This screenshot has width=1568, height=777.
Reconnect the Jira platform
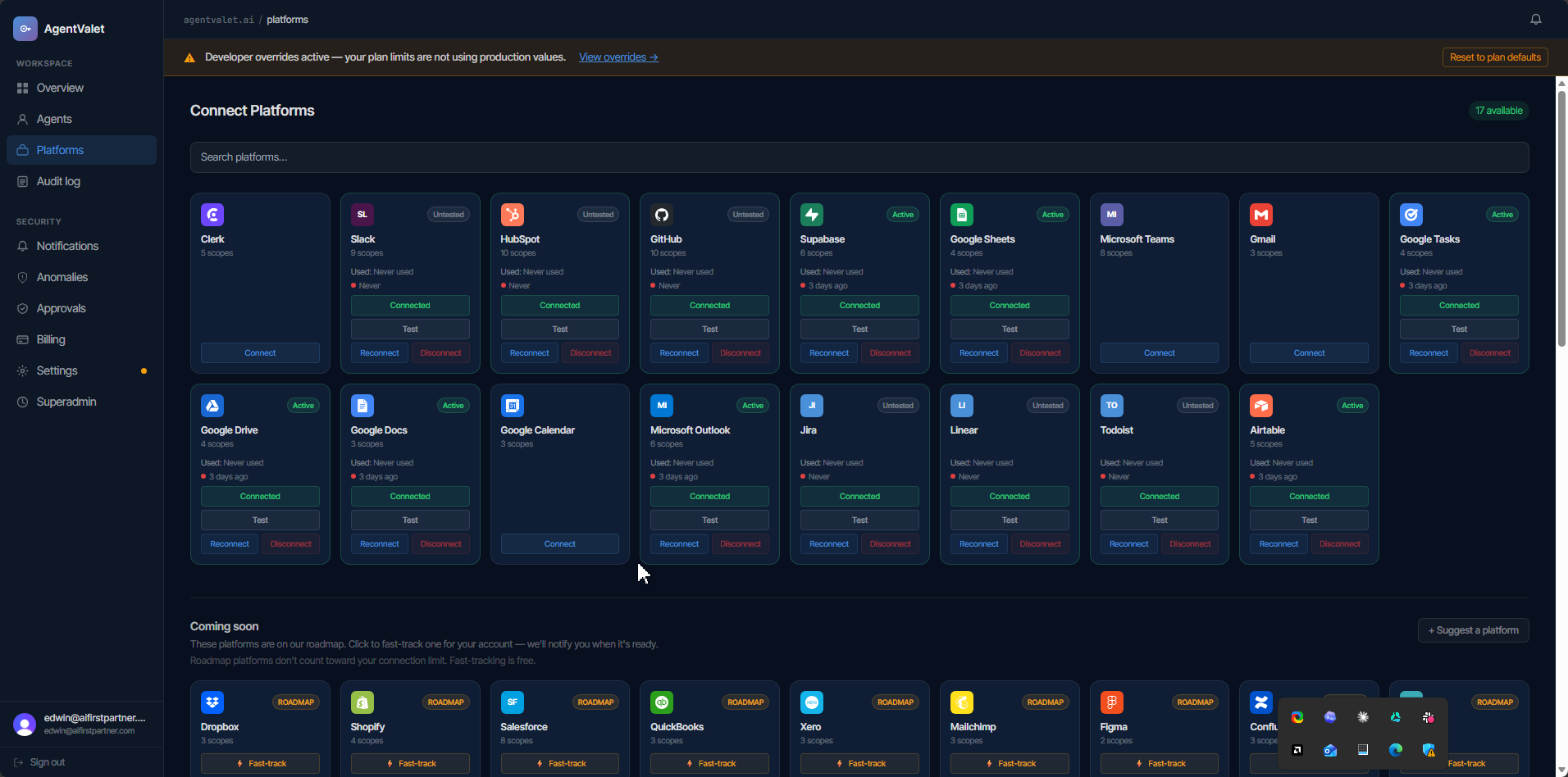pos(829,544)
